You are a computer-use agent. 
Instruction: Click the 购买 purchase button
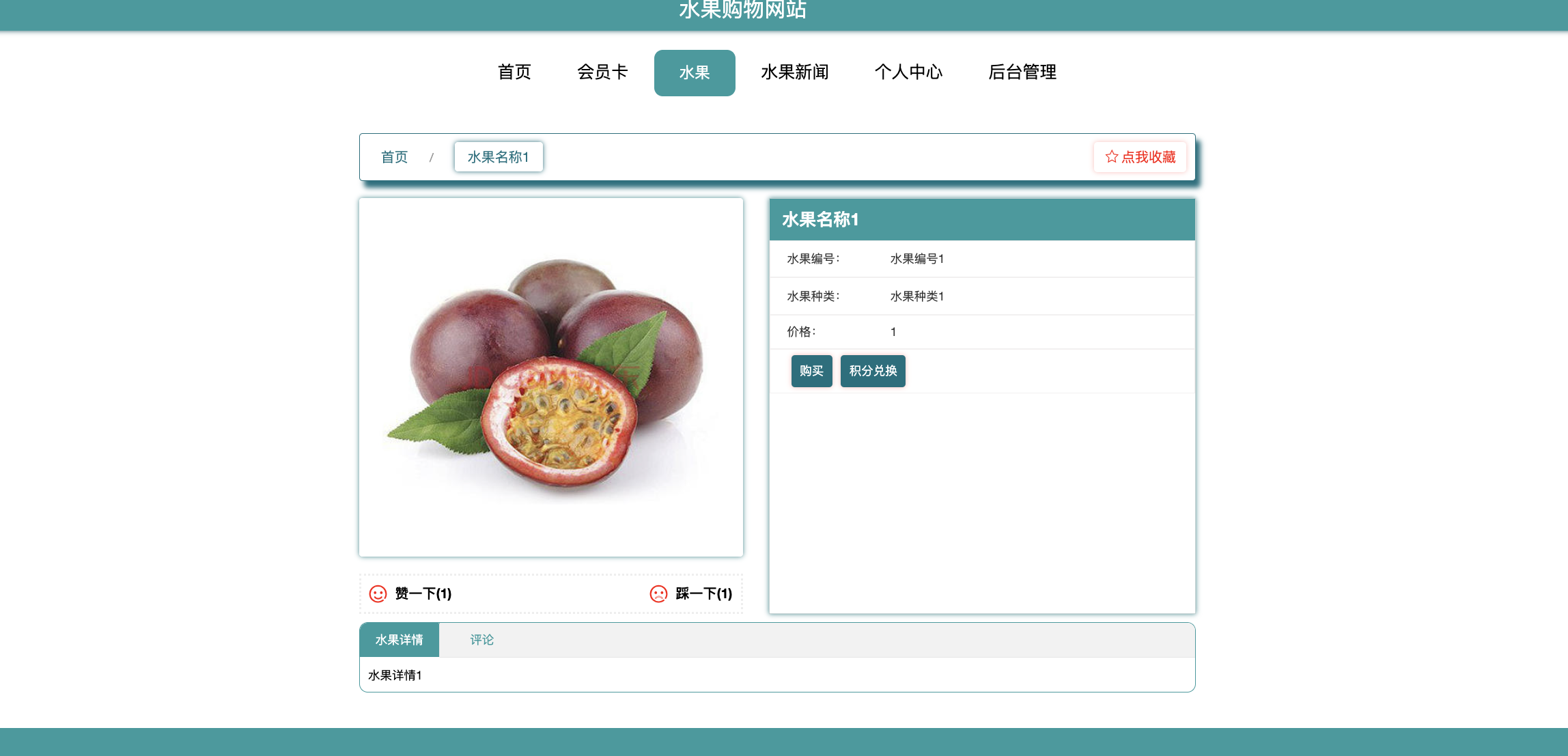[x=811, y=371]
